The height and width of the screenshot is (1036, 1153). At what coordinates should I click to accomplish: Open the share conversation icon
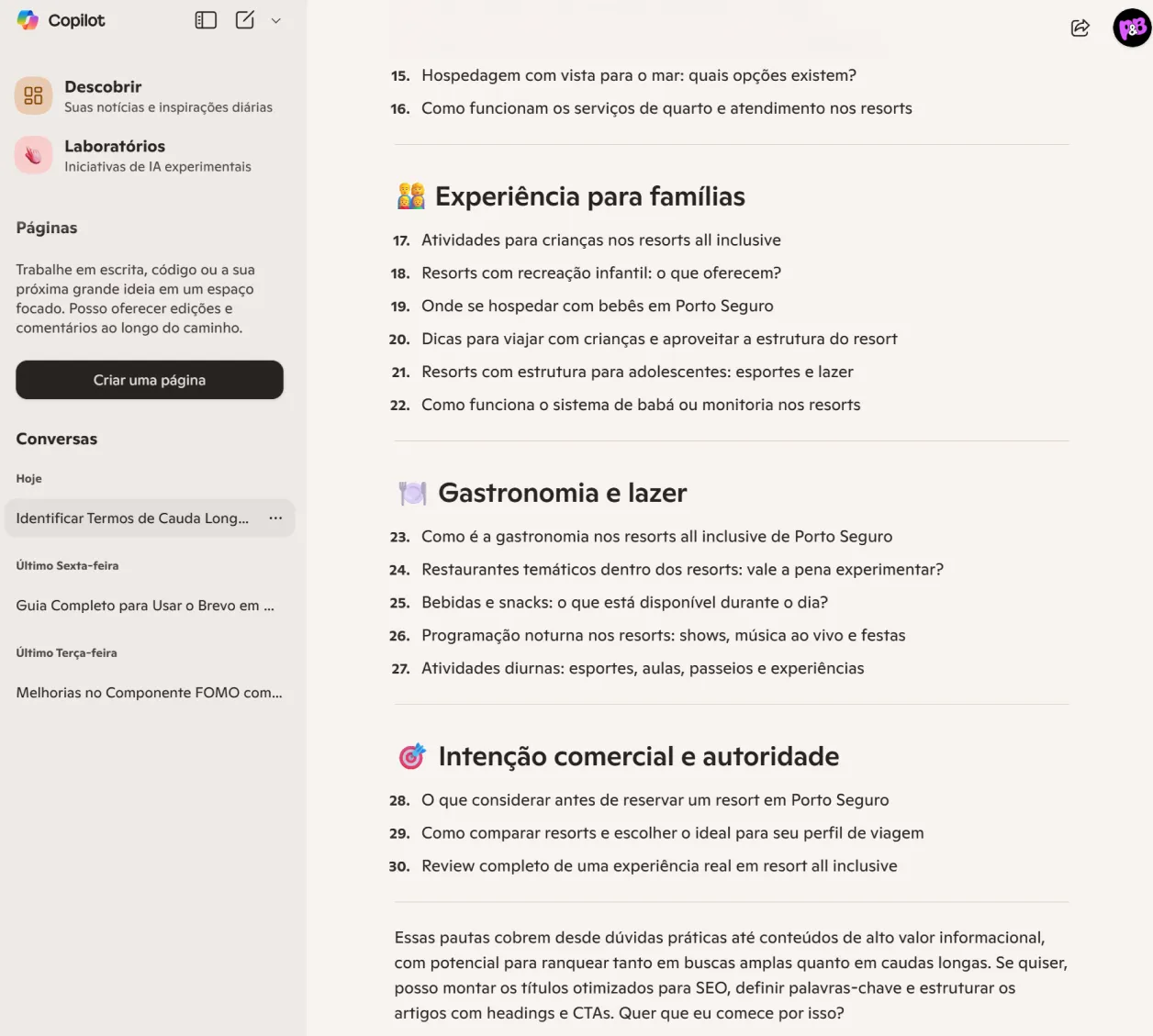[1080, 28]
